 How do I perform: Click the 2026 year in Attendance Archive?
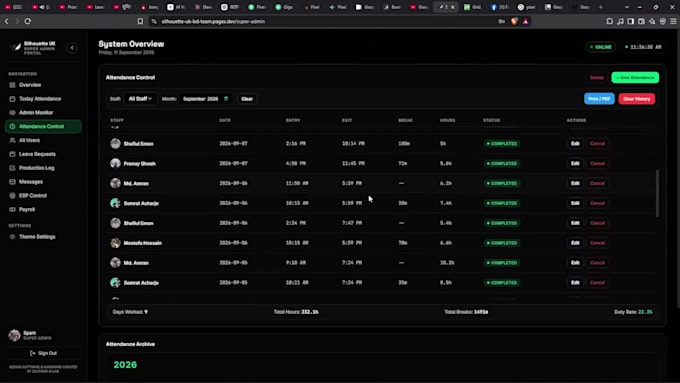coord(125,365)
